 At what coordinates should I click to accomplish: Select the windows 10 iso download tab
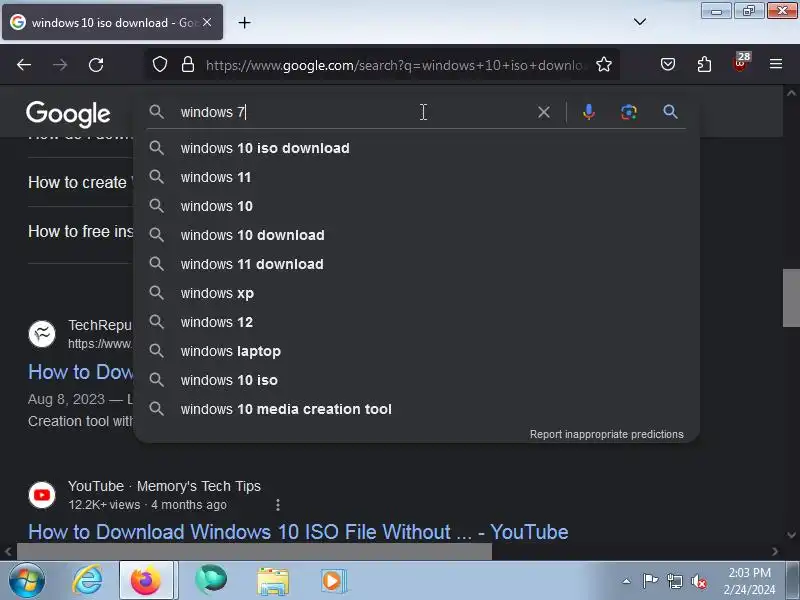(x=112, y=22)
